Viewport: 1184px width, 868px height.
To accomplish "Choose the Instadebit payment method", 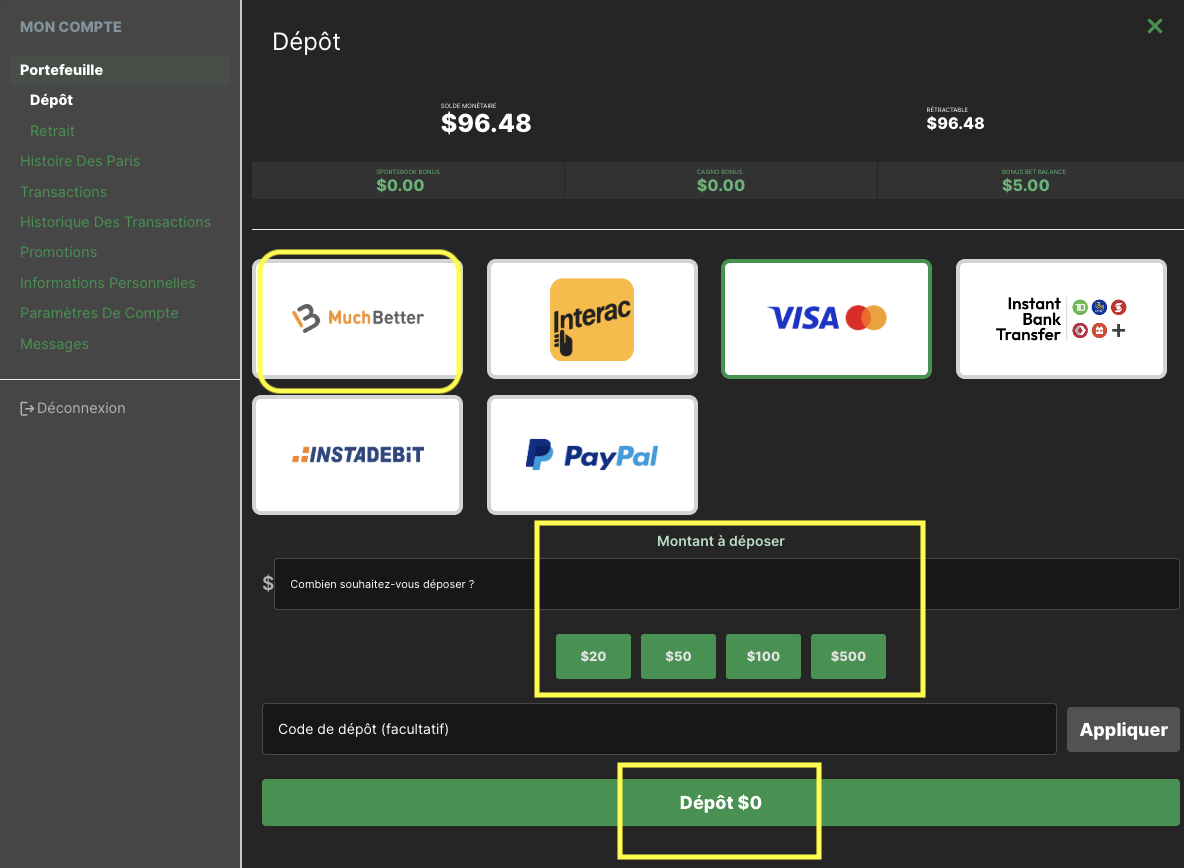I will tap(358, 455).
